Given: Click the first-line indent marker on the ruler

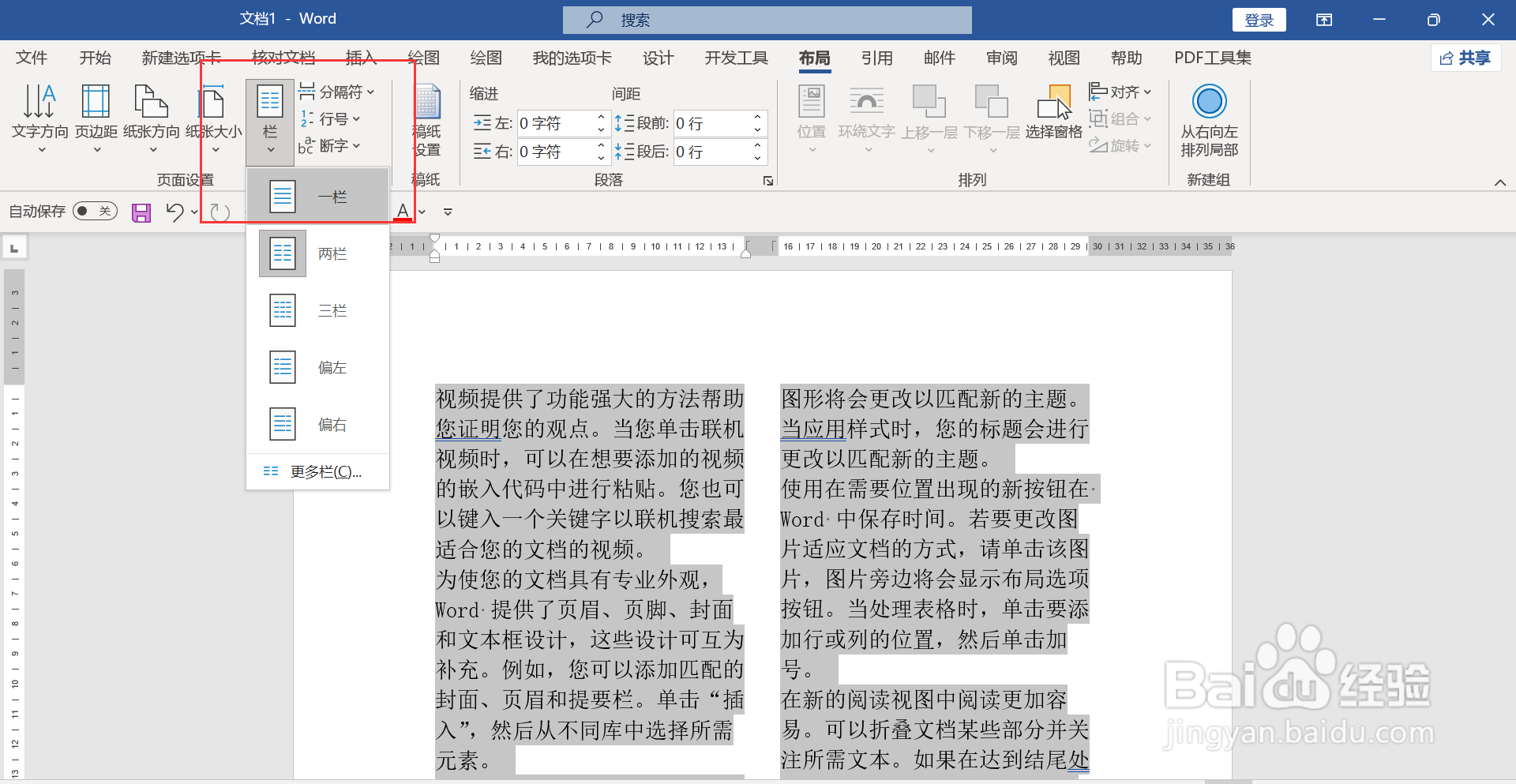Looking at the screenshot, I should pyautogui.click(x=435, y=238).
